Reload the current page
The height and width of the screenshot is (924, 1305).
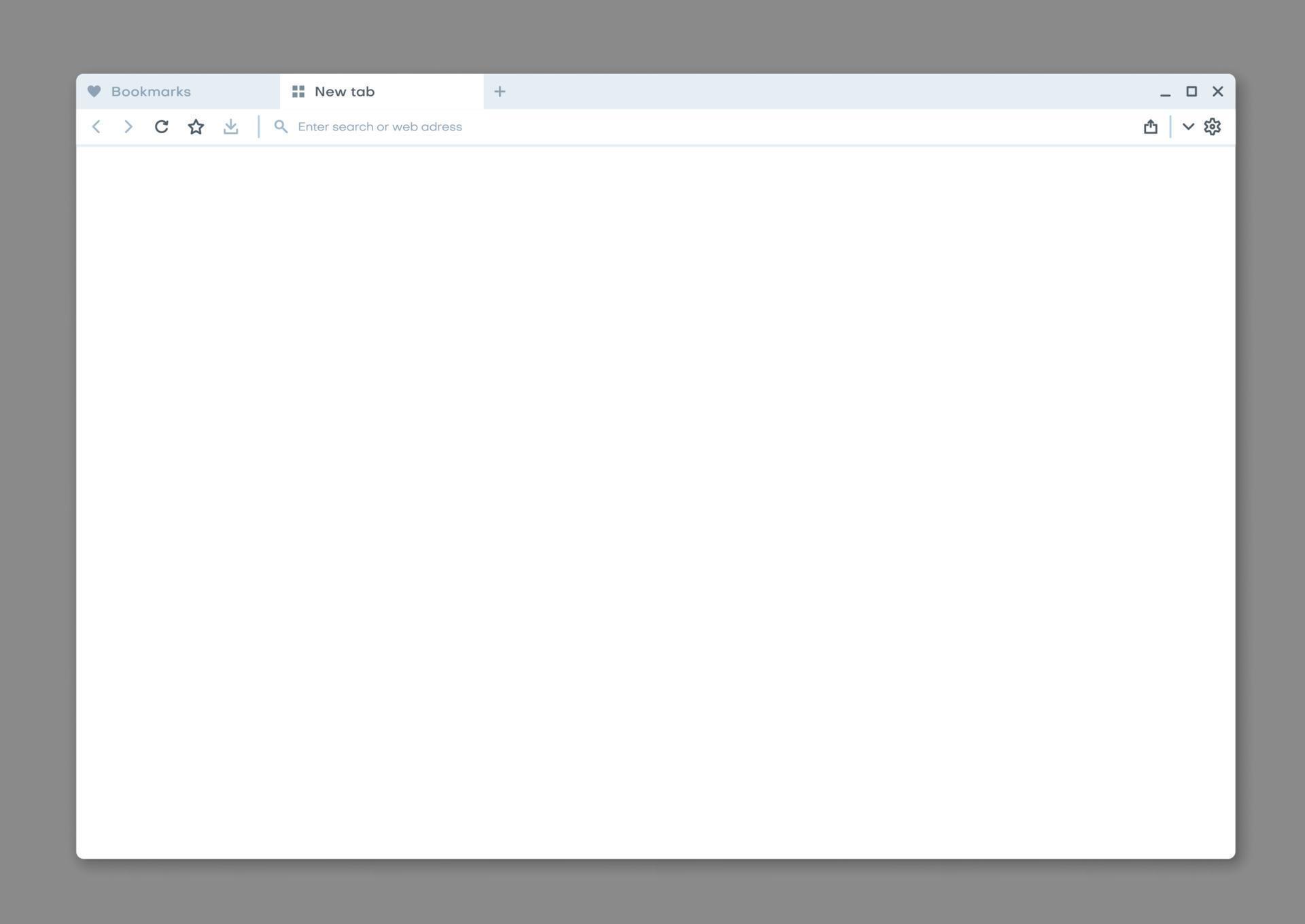coord(162,126)
